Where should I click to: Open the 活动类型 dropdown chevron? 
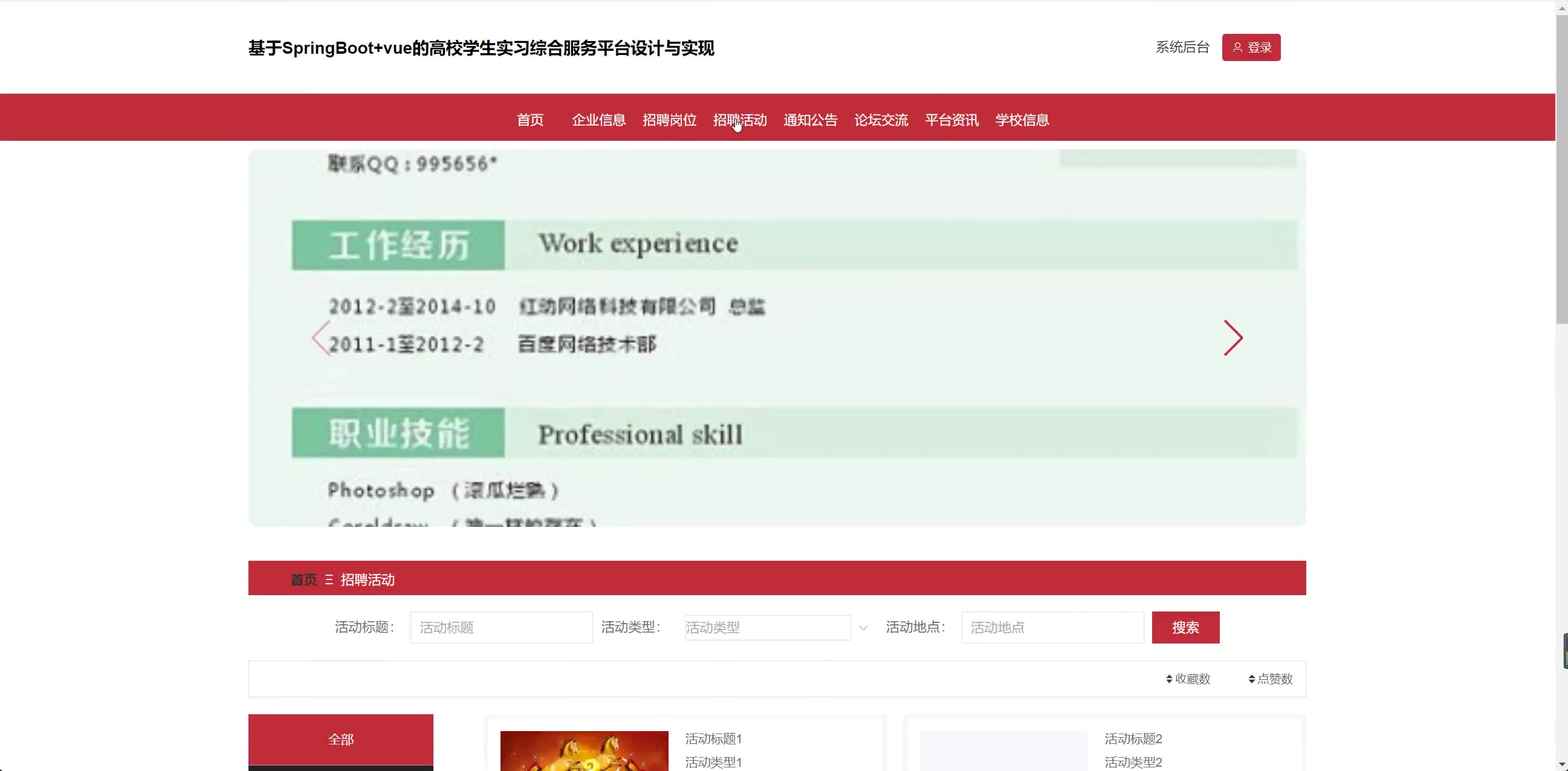[x=863, y=627]
